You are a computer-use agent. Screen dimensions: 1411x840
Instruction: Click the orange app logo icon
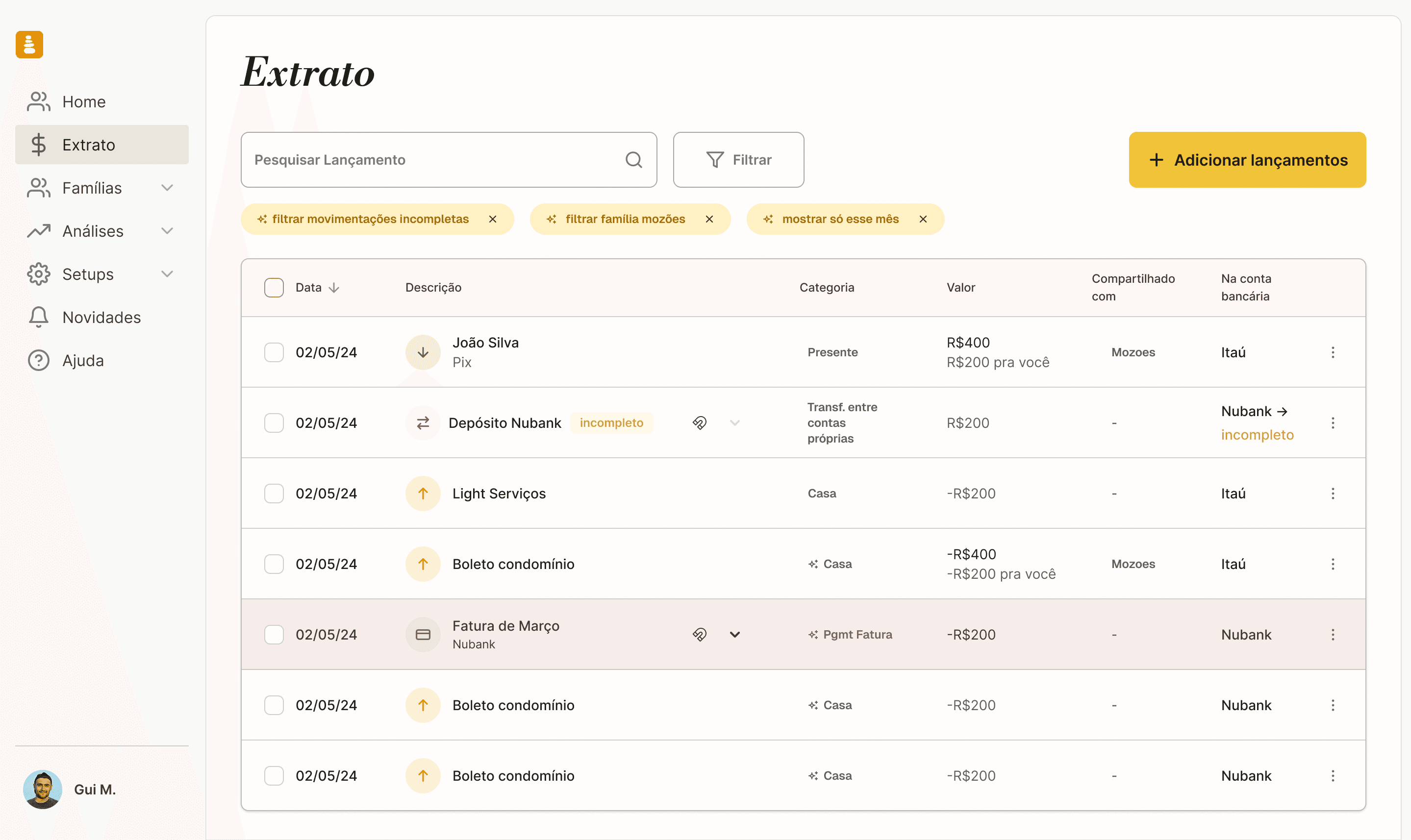[29, 44]
